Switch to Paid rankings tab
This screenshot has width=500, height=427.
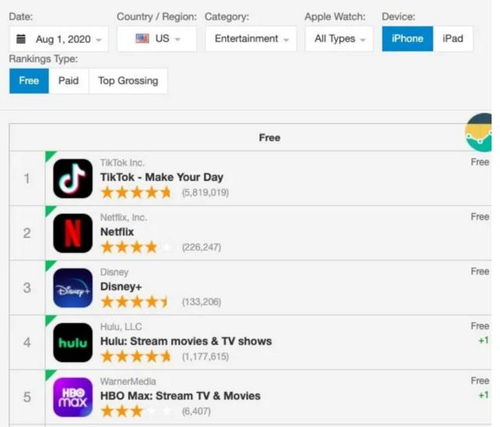(x=69, y=81)
